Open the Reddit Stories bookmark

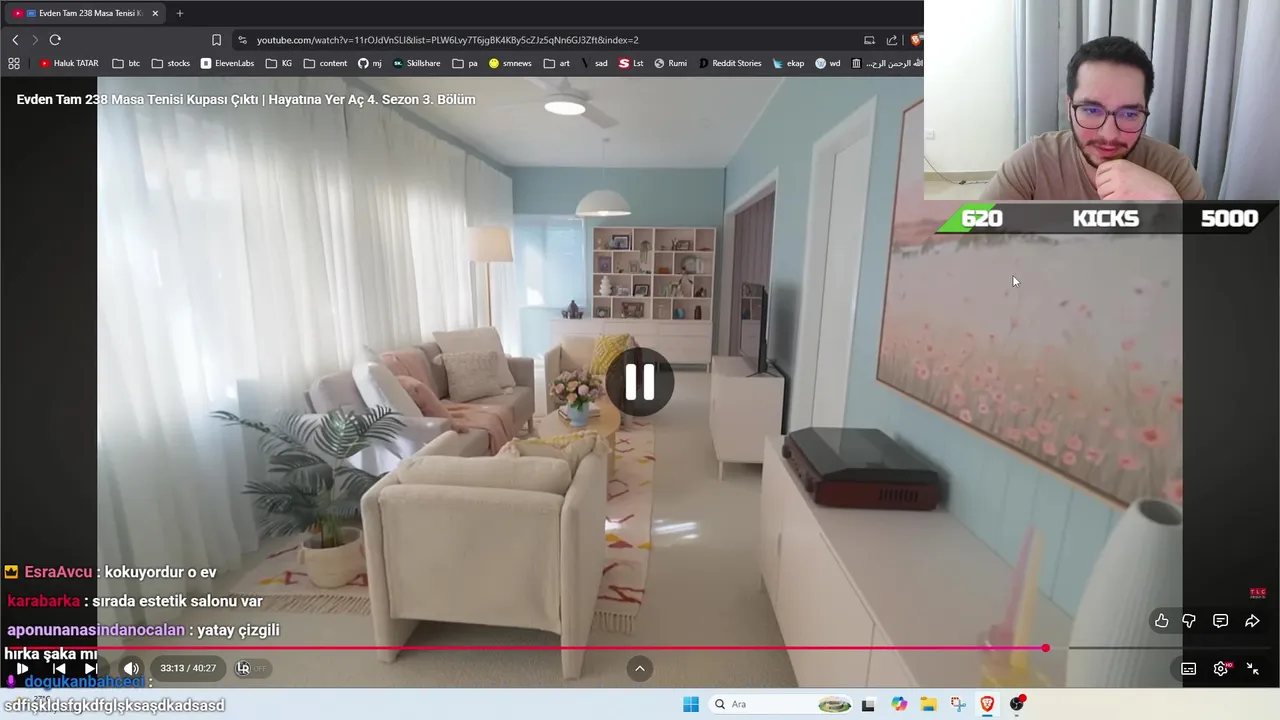pos(730,63)
